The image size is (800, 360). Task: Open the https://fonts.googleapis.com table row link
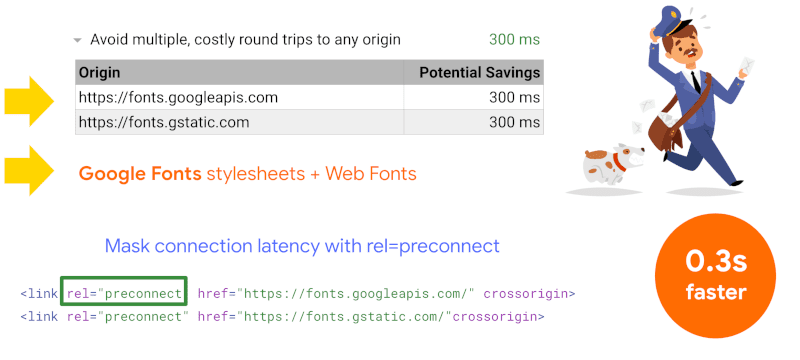(x=178, y=97)
